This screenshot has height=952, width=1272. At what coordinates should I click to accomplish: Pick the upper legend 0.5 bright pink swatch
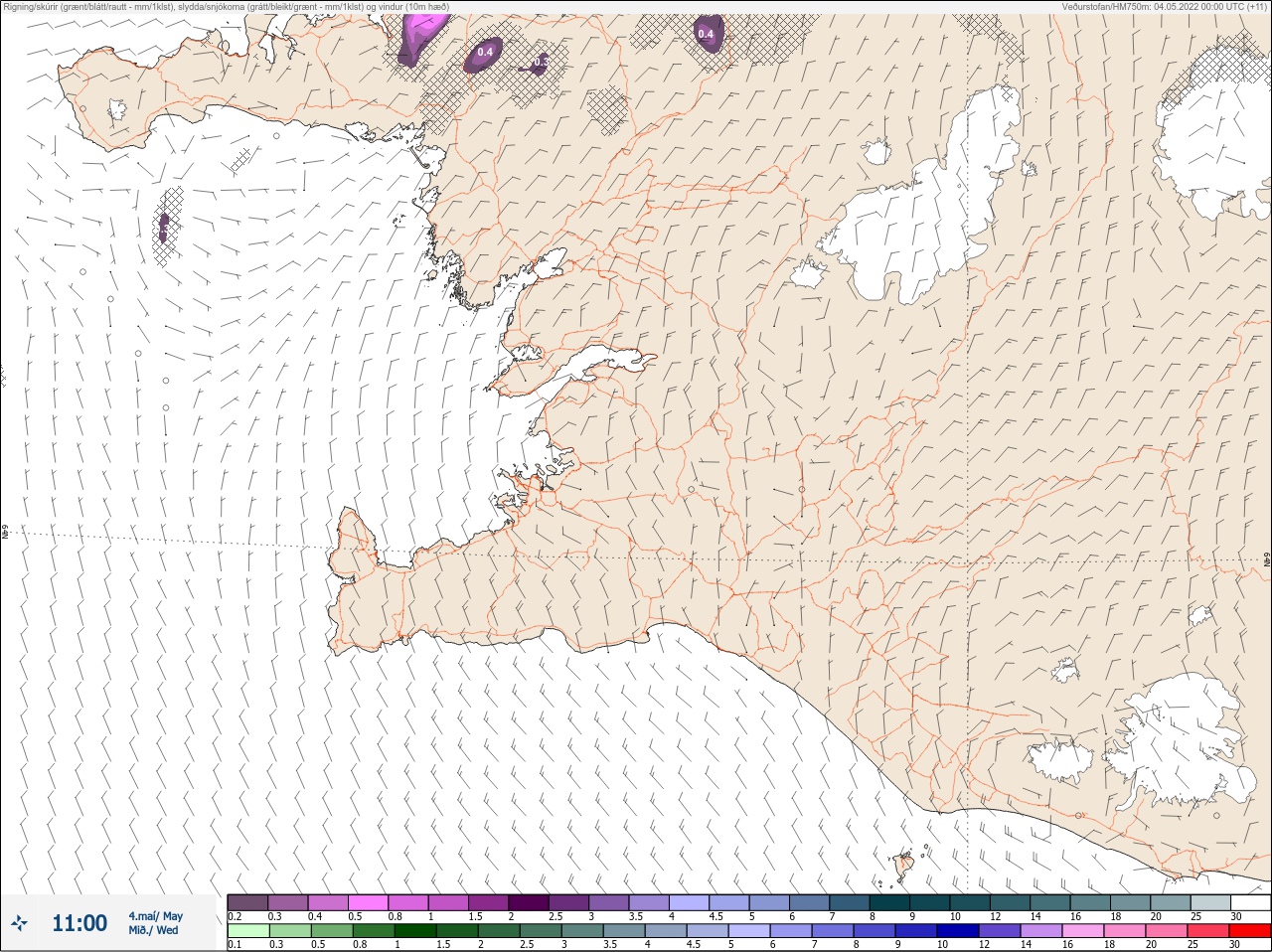point(368,902)
